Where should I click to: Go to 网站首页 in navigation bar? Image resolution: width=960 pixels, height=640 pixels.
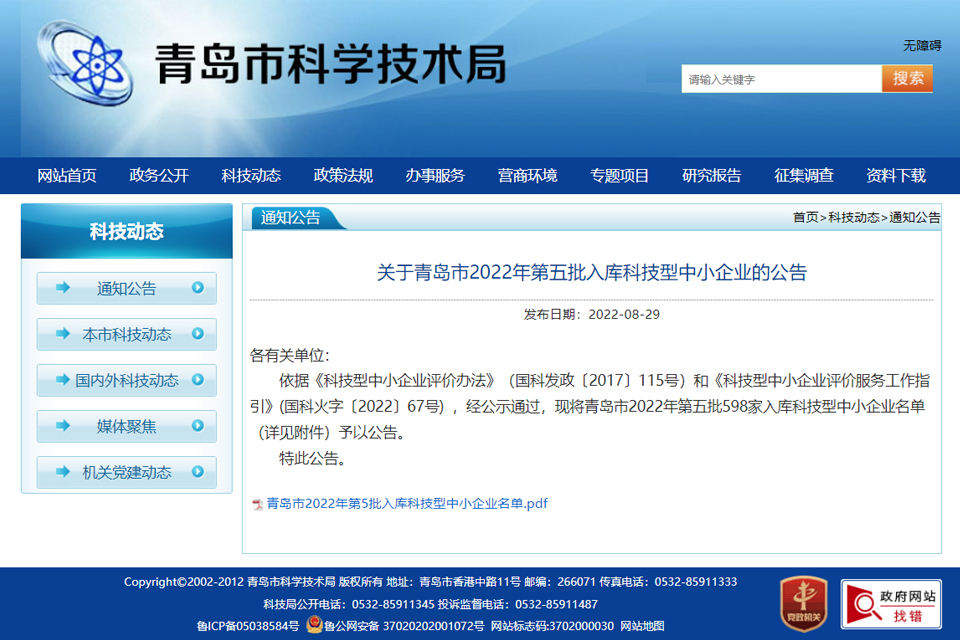pyautogui.click(x=67, y=176)
